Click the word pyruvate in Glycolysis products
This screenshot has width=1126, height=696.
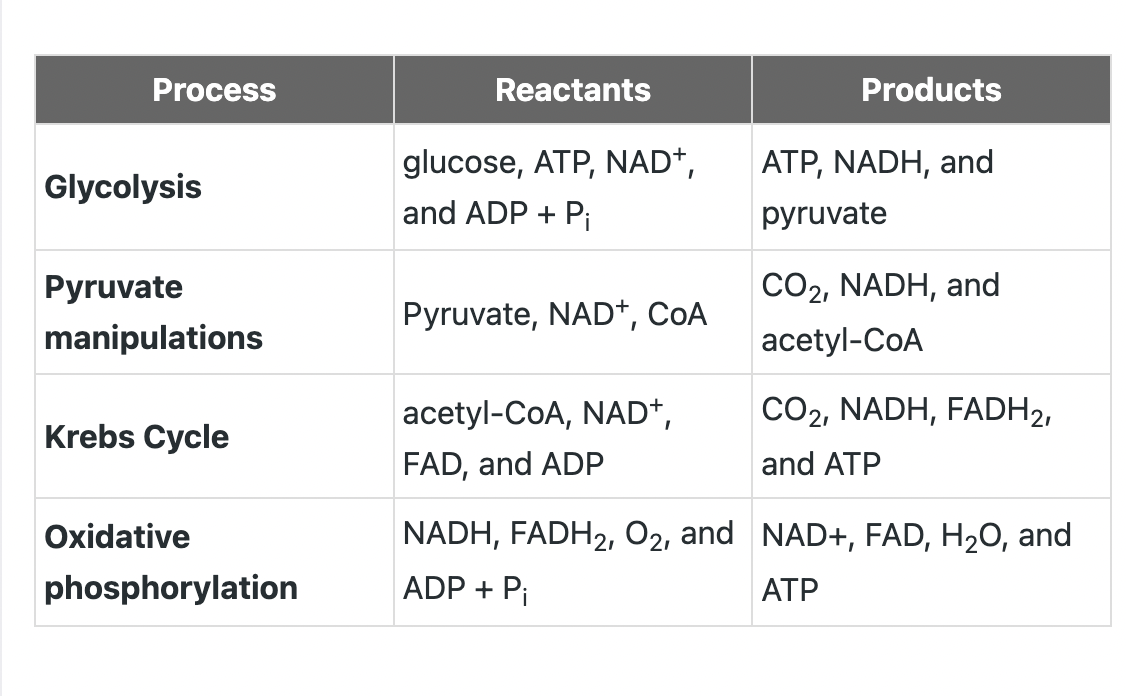point(824,214)
